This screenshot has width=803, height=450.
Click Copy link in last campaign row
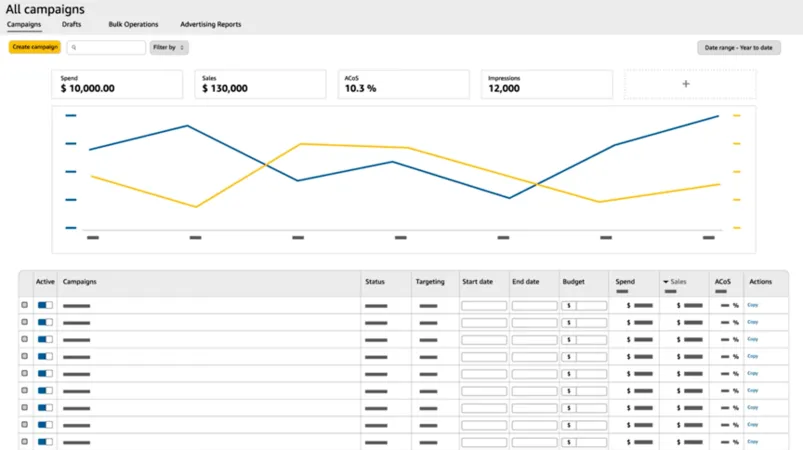752,442
